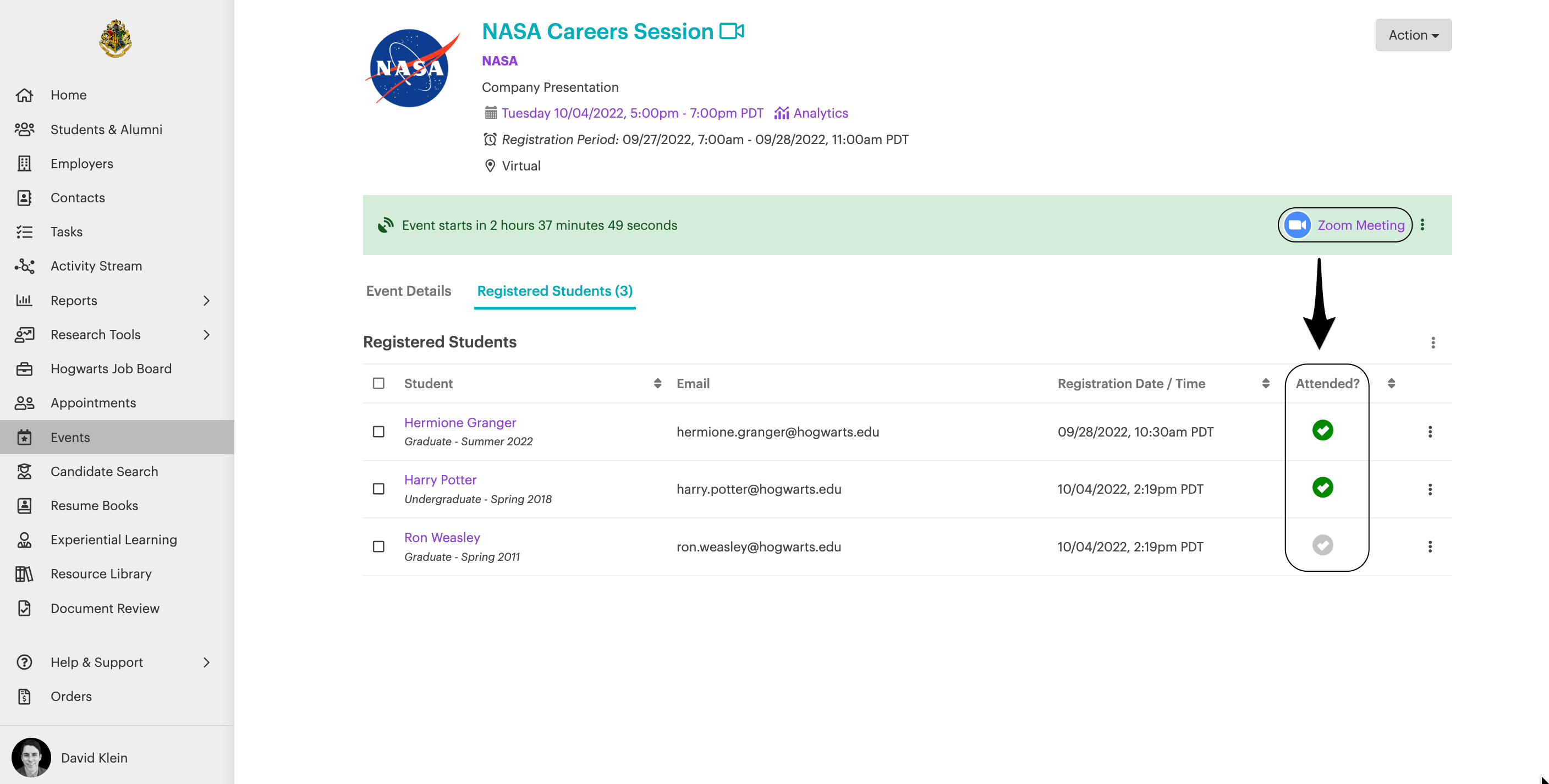Open the Action dropdown
1549x784 pixels.
tap(1413, 35)
